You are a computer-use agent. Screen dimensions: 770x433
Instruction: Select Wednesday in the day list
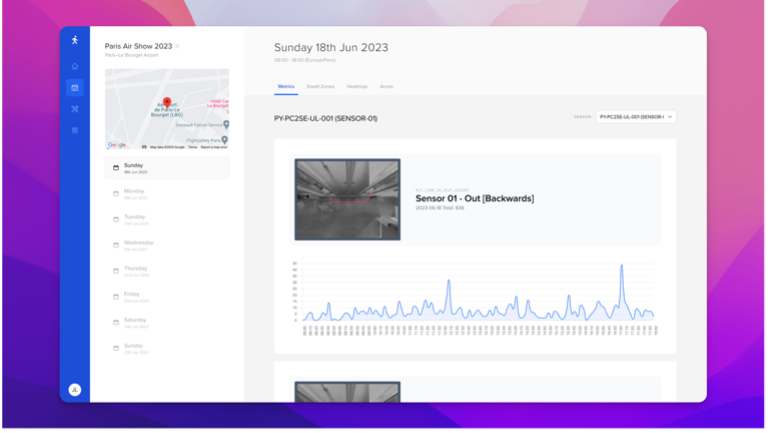click(138, 244)
